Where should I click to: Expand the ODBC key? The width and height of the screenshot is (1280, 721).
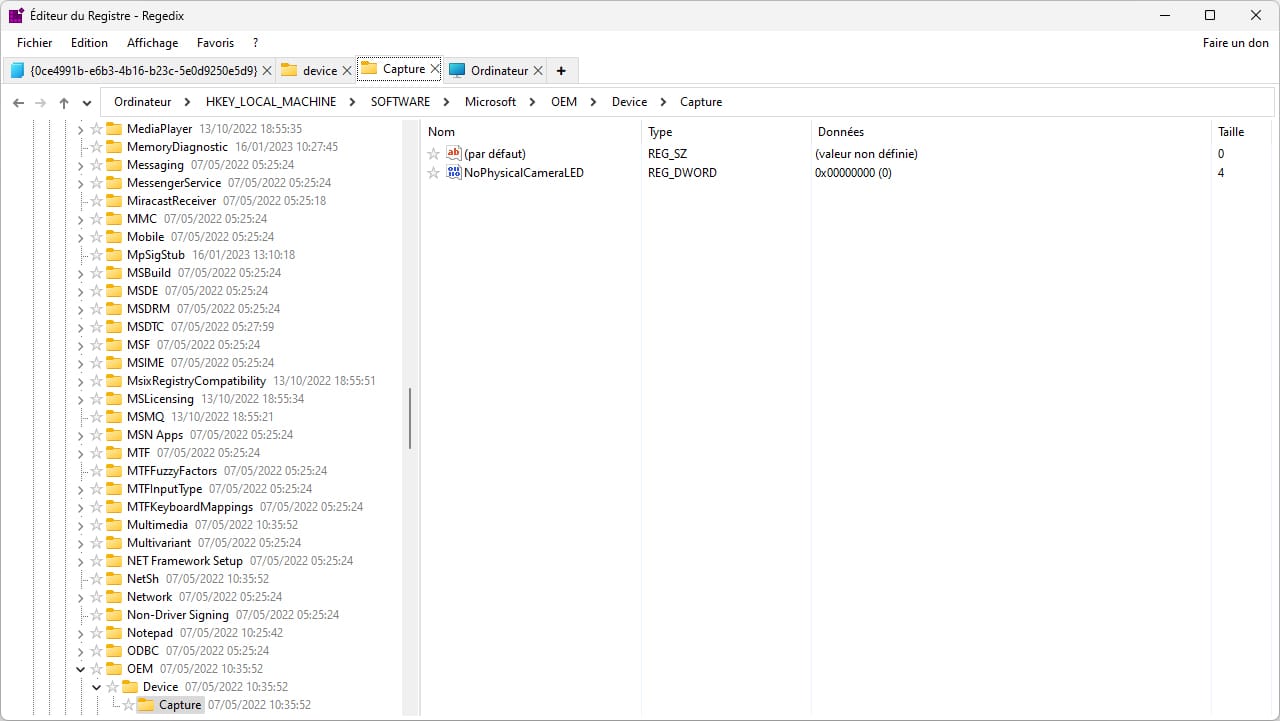click(81, 651)
